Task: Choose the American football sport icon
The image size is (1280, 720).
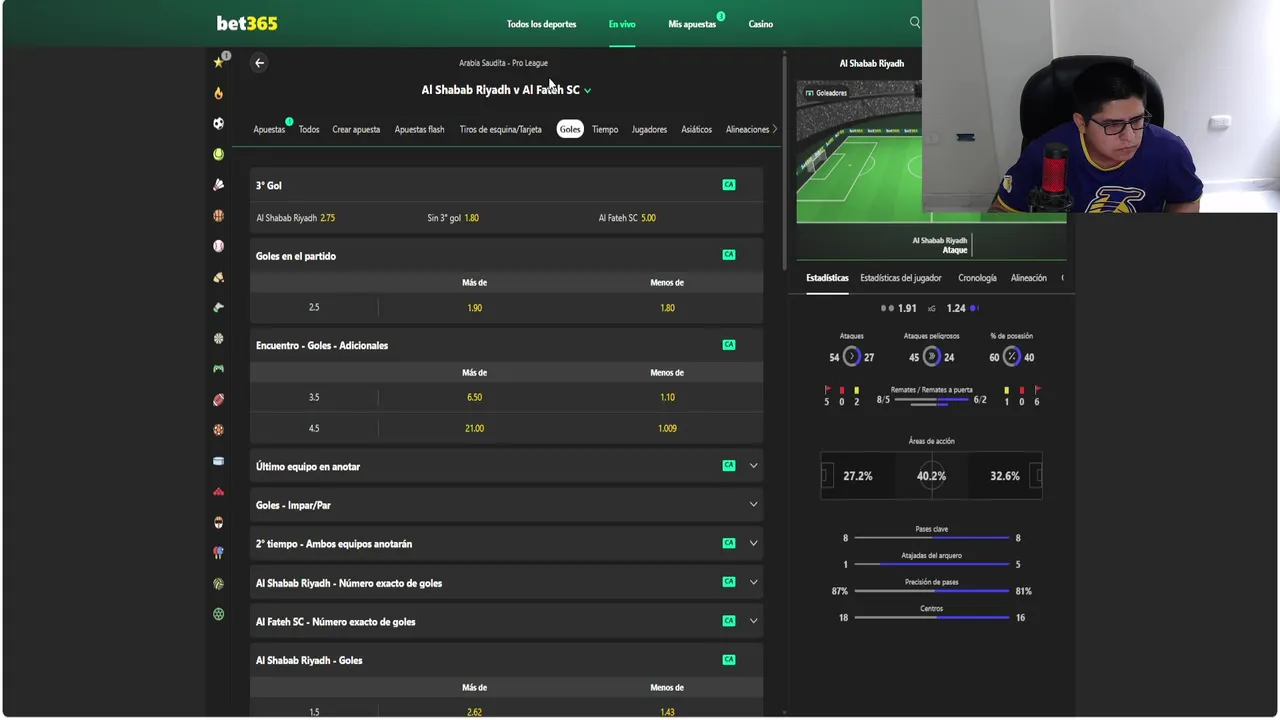Action: pos(218,399)
